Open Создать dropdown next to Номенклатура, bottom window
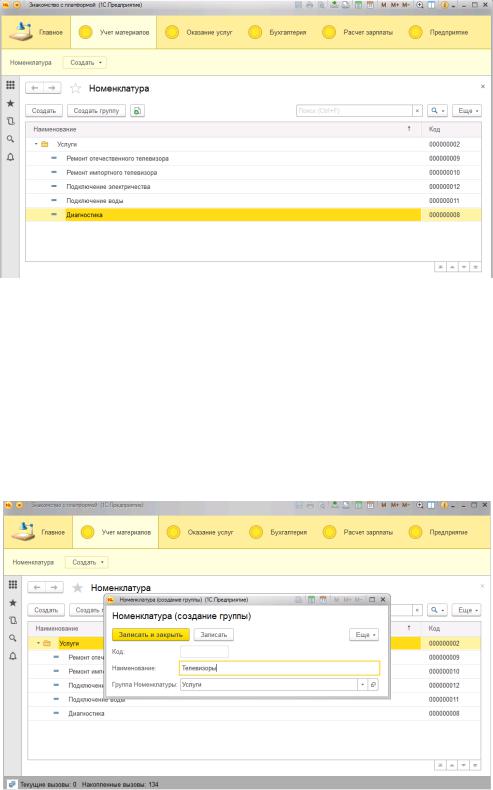This screenshot has width=493, height=790. pos(87,562)
